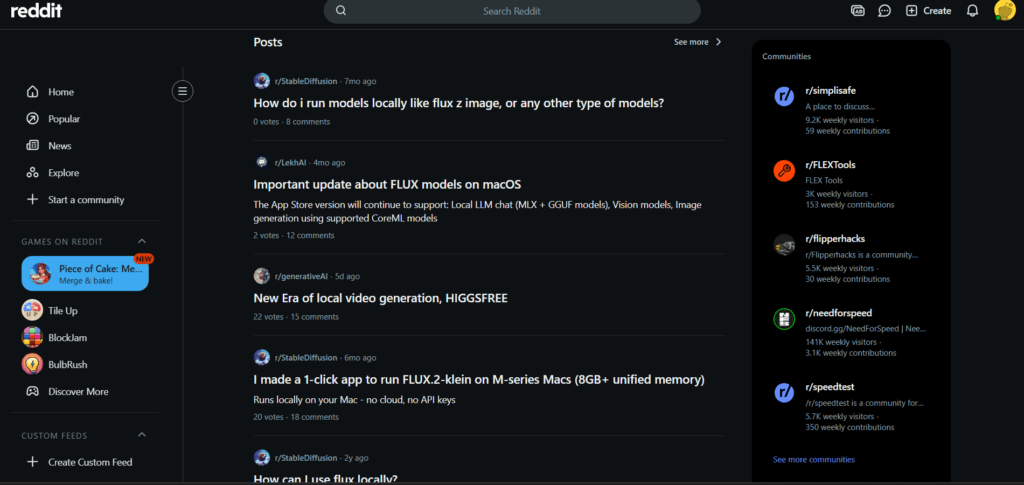Click the advertise AD icon in header
Image resolution: width=1024 pixels, height=485 pixels.
pyautogui.click(x=857, y=10)
